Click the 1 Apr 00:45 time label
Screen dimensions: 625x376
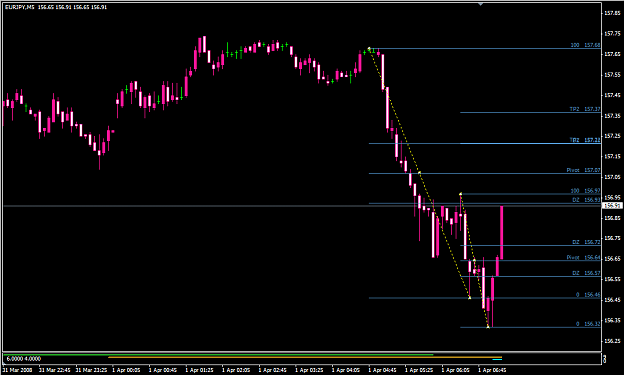pos(163,370)
